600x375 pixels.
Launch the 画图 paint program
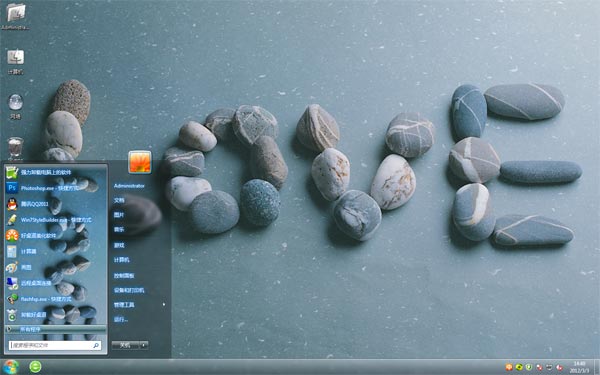click(56, 267)
